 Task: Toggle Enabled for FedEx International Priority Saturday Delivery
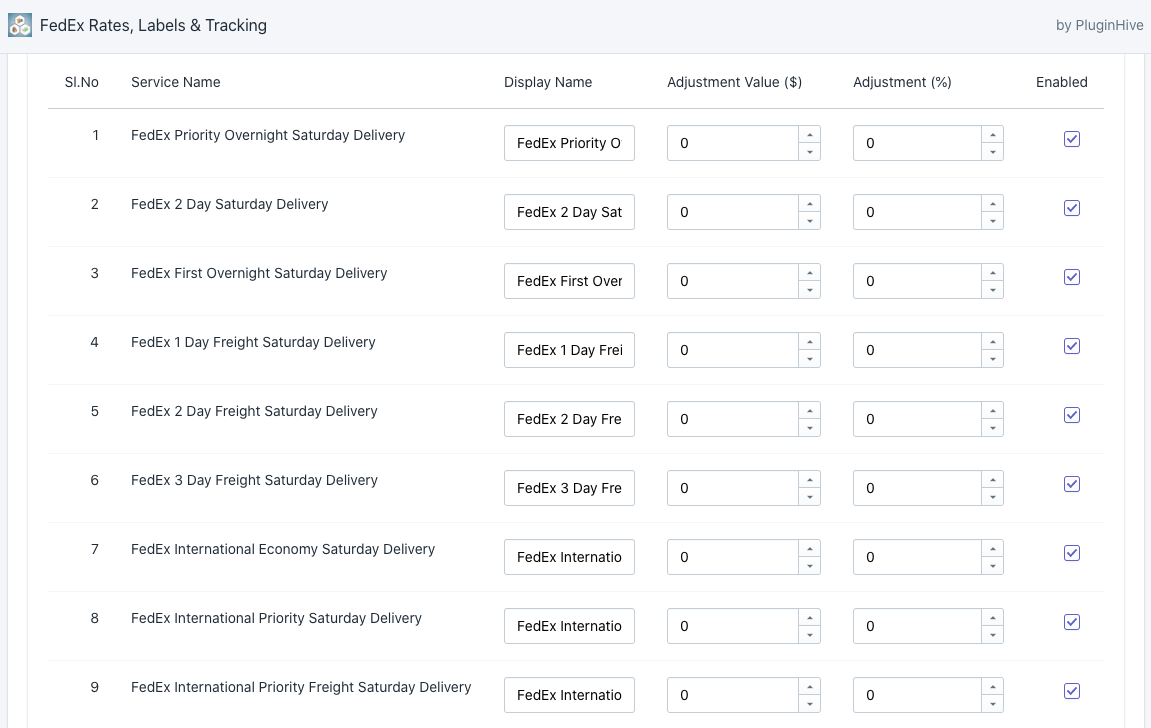click(x=1072, y=622)
